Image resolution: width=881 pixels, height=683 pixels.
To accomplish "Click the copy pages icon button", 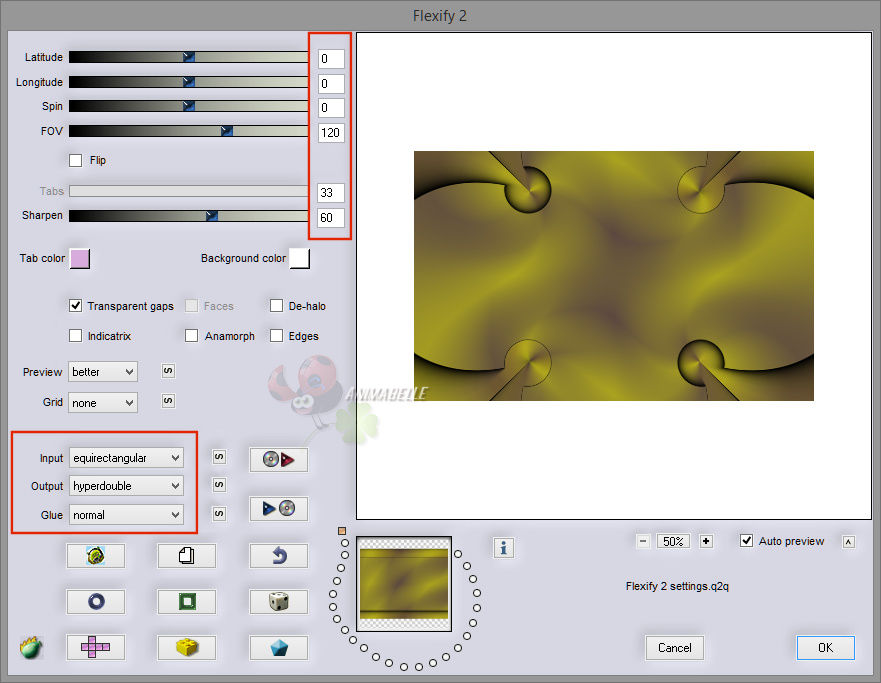I will (187, 556).
